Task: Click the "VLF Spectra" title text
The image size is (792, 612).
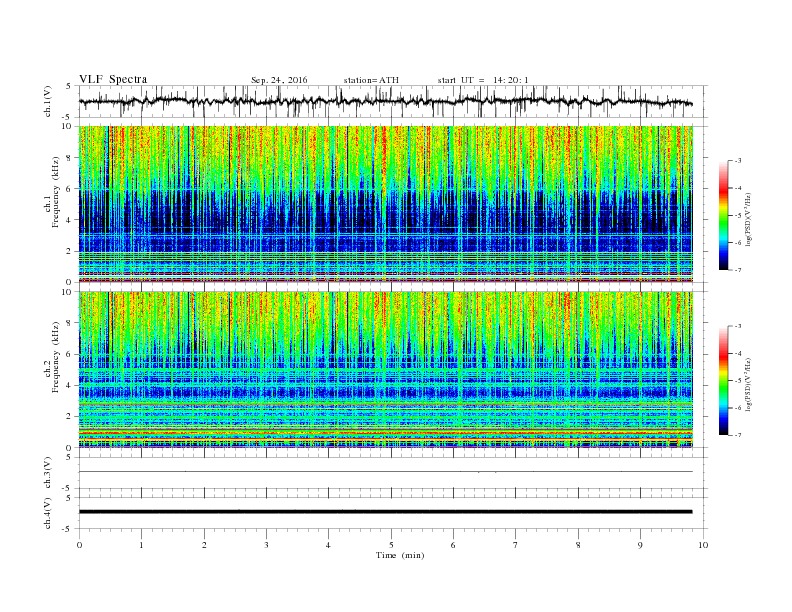Action: coord(113,79)
